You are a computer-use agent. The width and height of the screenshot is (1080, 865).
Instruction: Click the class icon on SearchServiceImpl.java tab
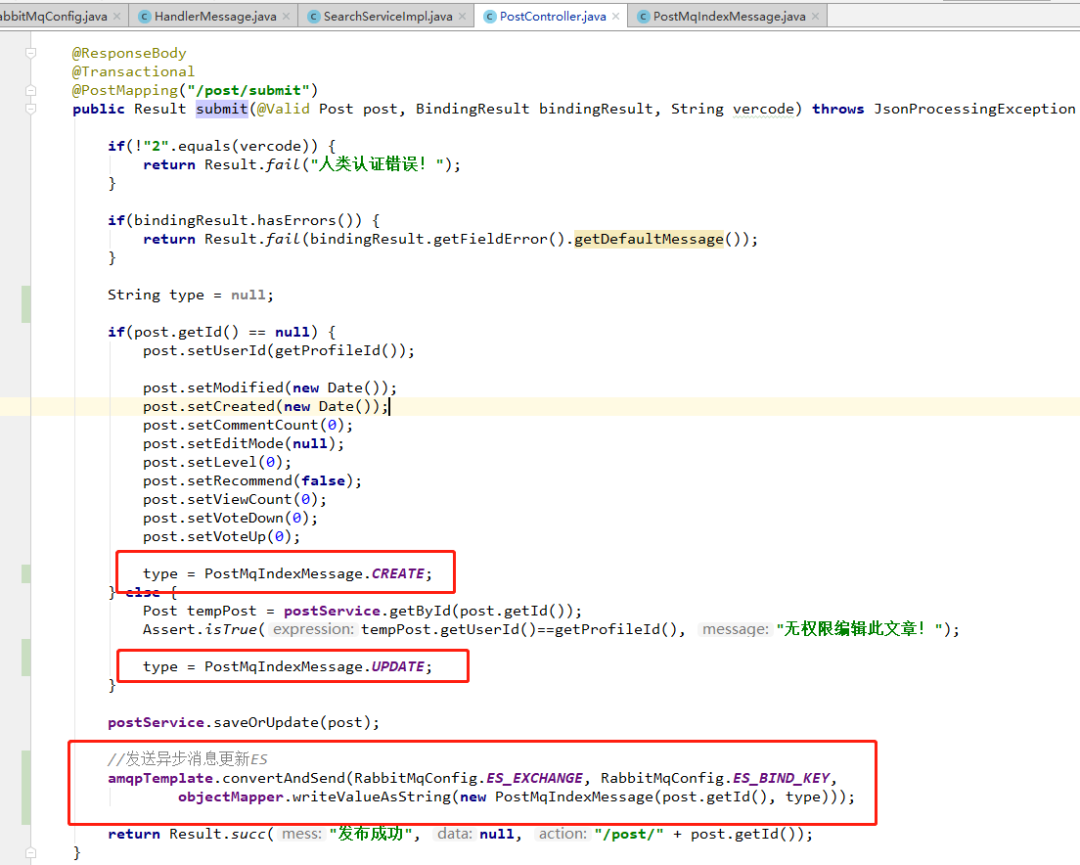pyautogui.click(x=313, y=17)
